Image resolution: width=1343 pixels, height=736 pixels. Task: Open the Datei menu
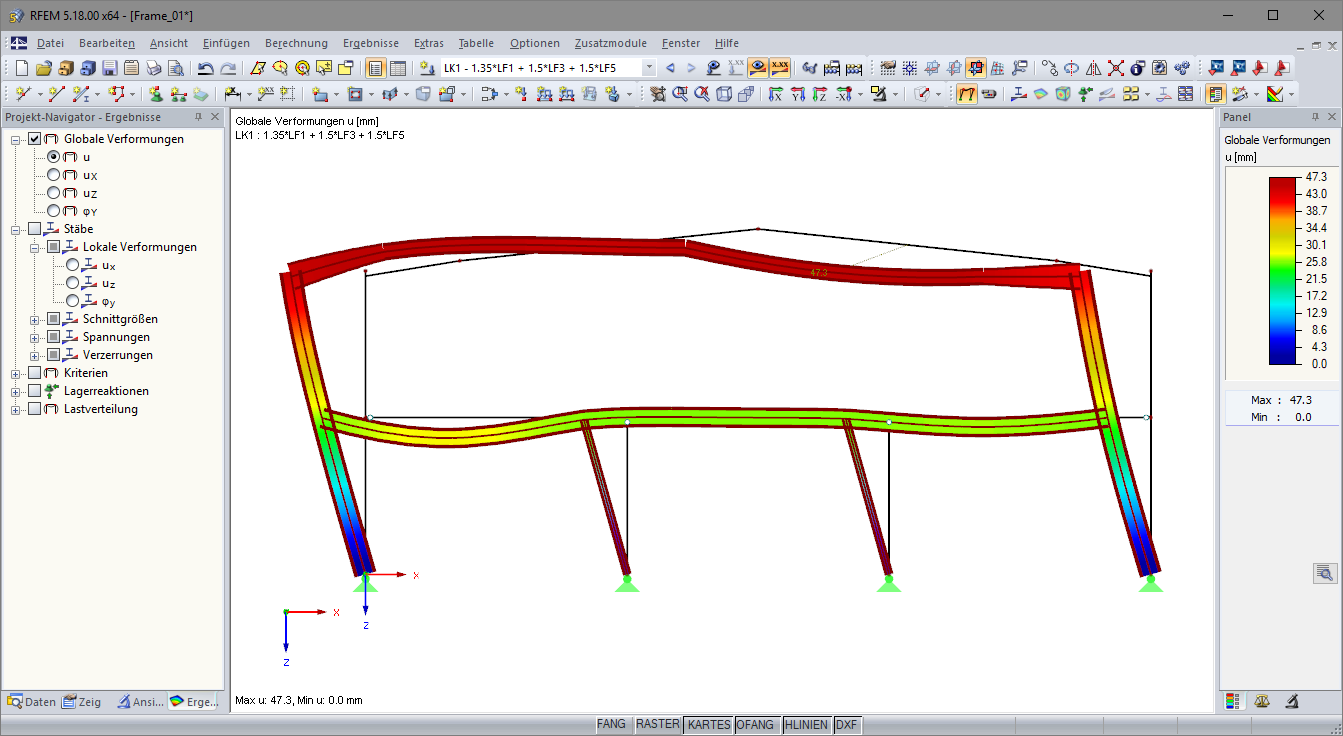50,43
